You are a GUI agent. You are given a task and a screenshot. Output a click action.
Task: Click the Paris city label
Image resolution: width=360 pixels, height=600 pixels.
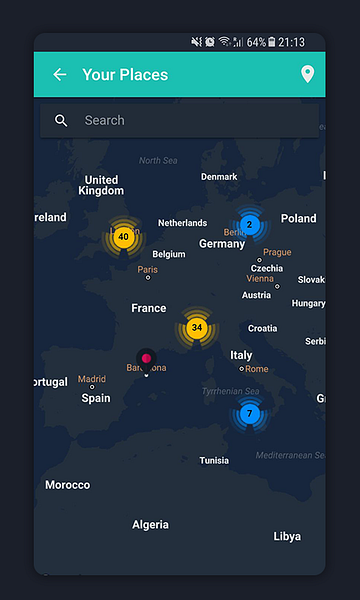click(x=148, y=269)
